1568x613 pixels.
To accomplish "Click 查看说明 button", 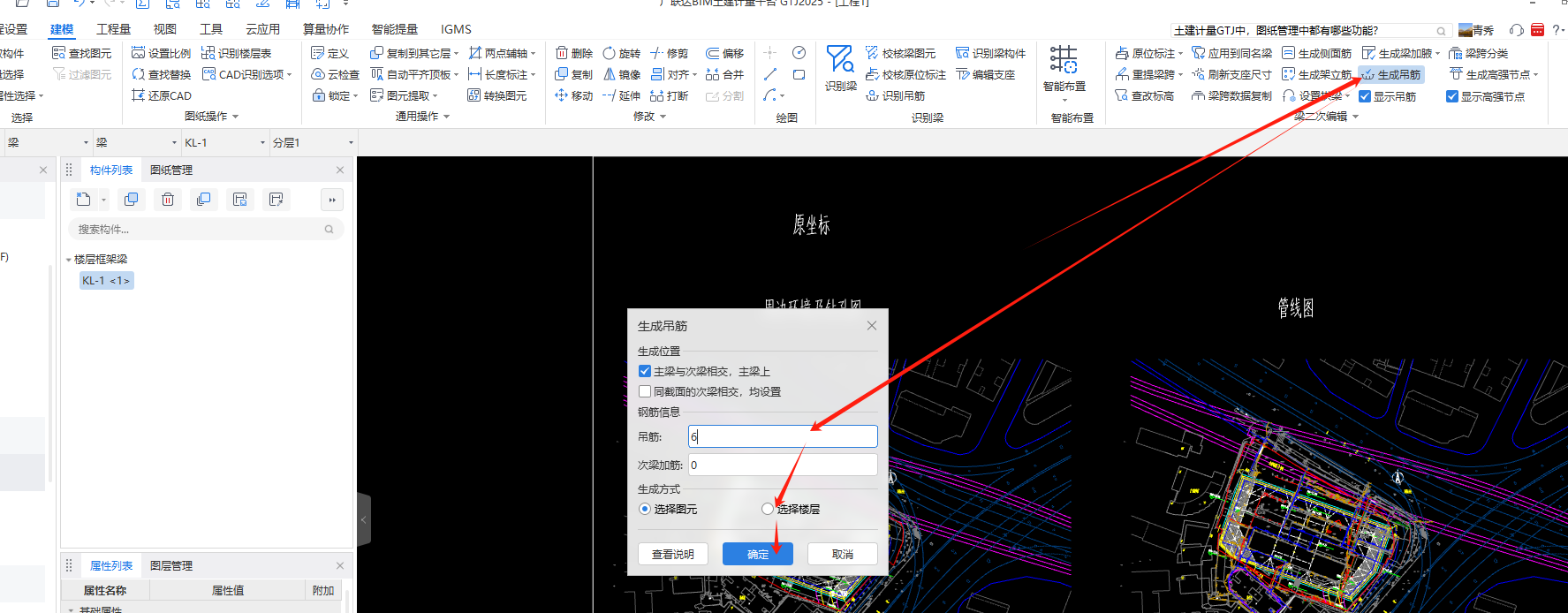I will (x=673, y=554).
